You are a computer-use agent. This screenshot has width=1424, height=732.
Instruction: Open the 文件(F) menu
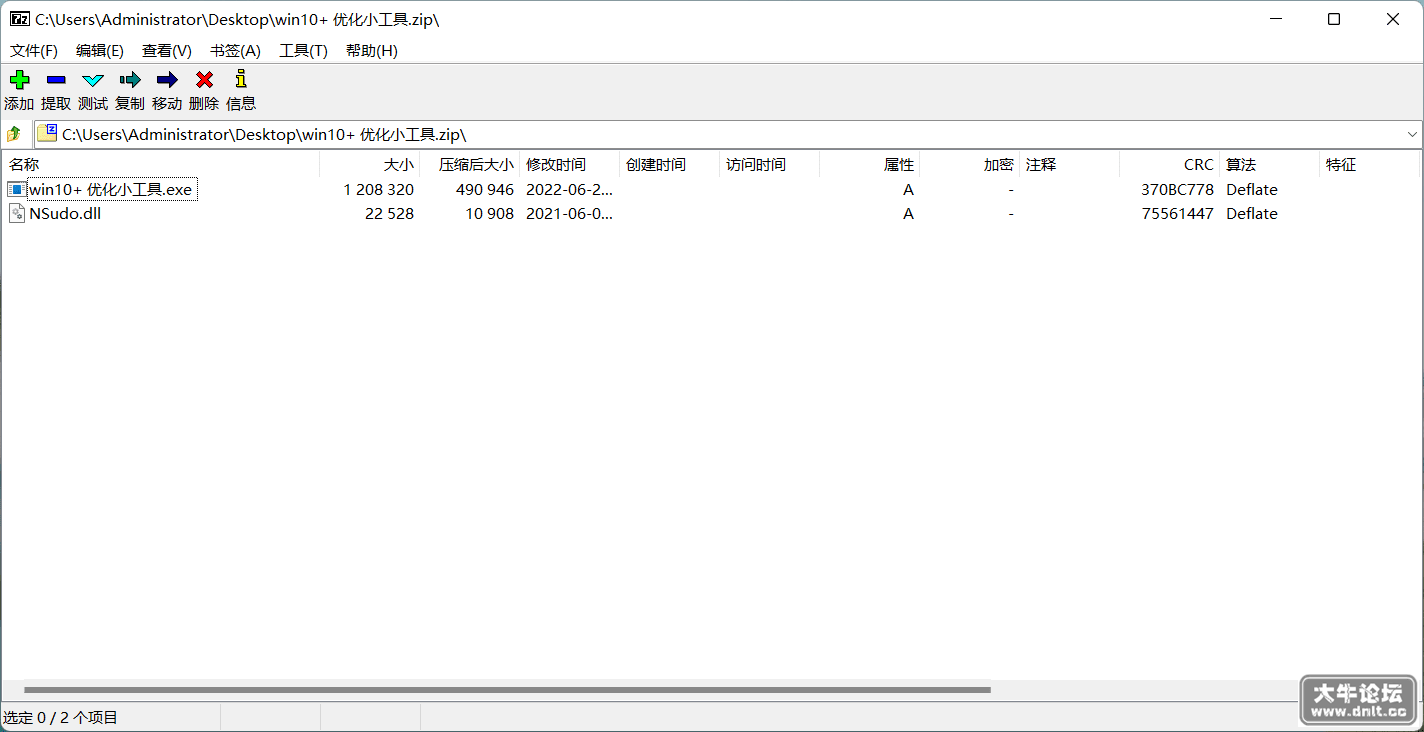coord(34,51)
